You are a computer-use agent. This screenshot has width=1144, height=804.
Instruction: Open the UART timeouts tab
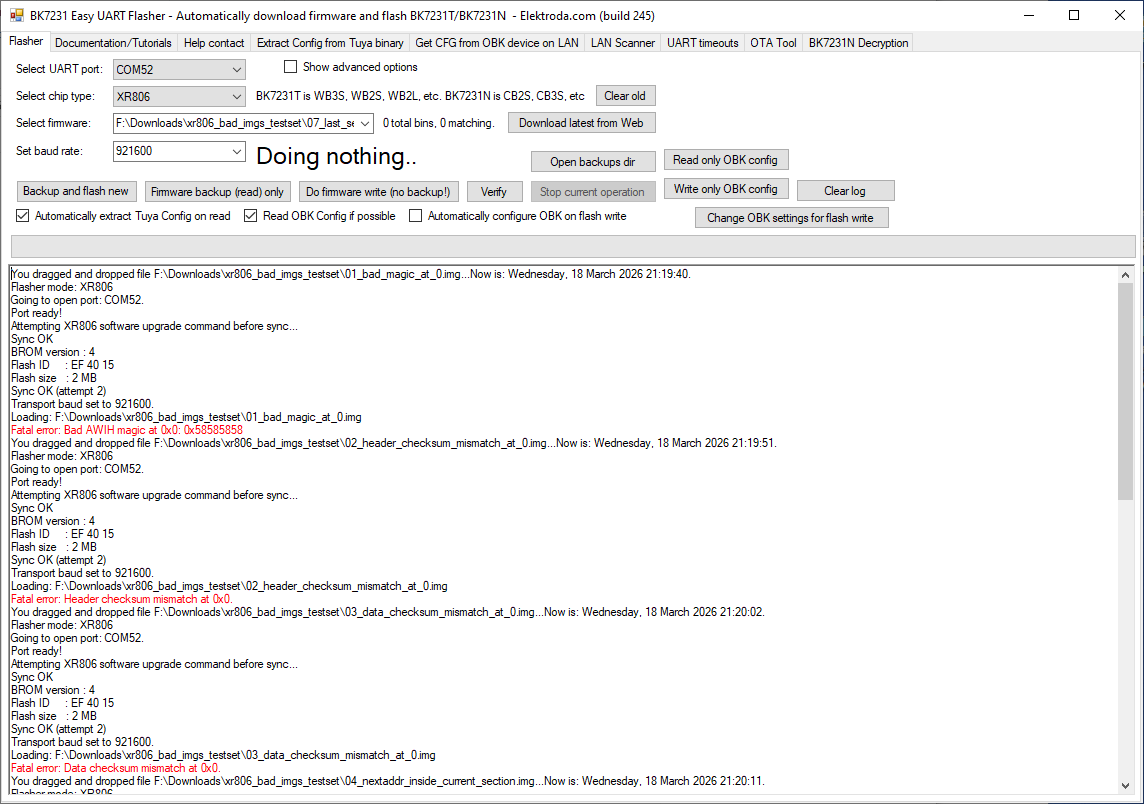click(703, 43)
